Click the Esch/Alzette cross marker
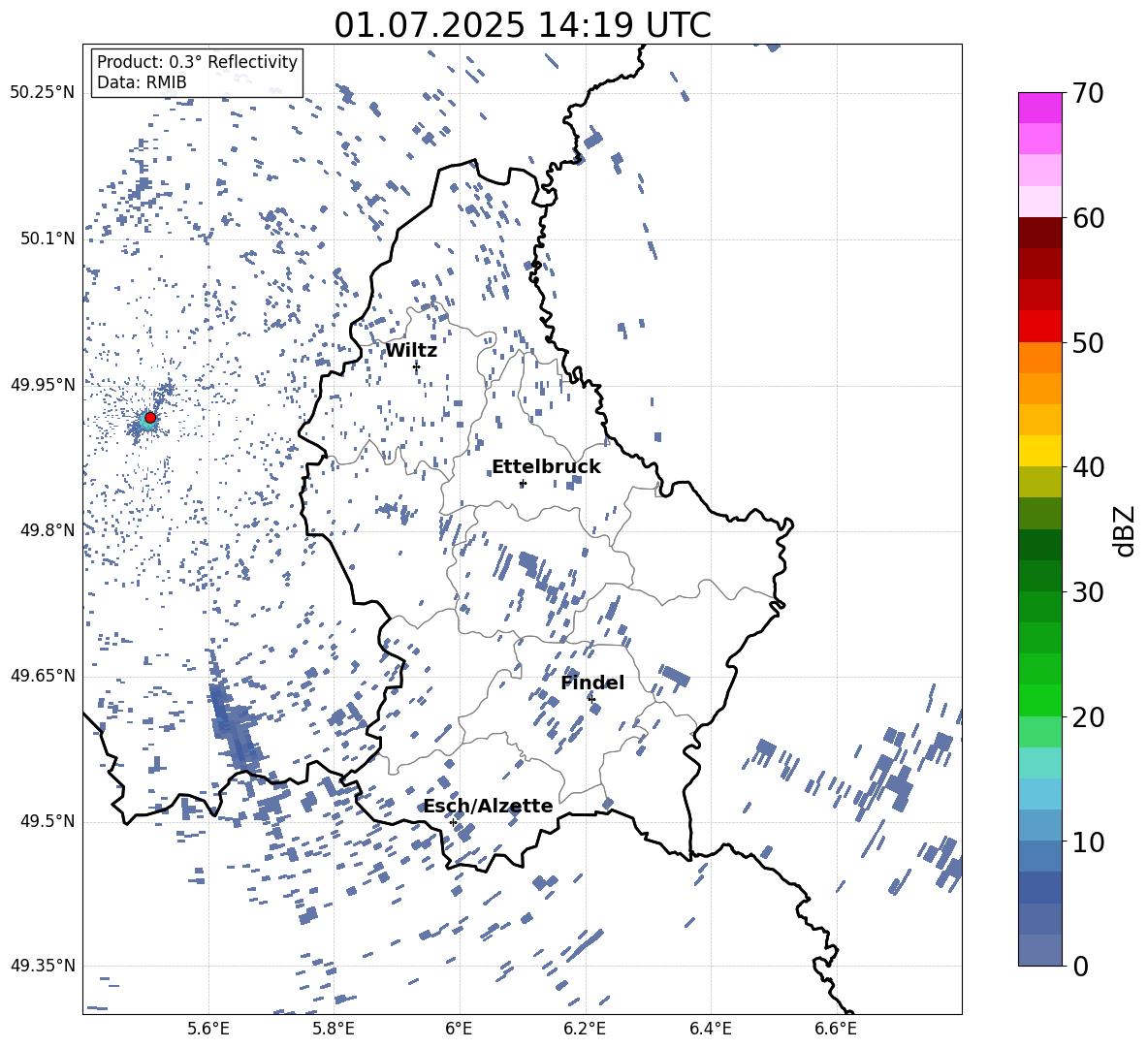The width and height of the screenshot is (1148, 1048). 453,822
